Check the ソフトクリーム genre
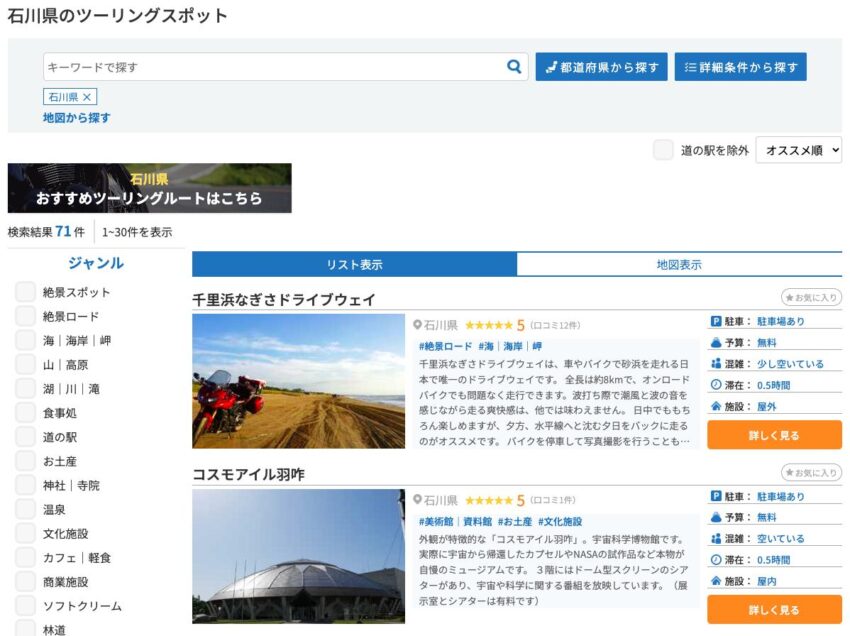850x636 pixels. 25,606
